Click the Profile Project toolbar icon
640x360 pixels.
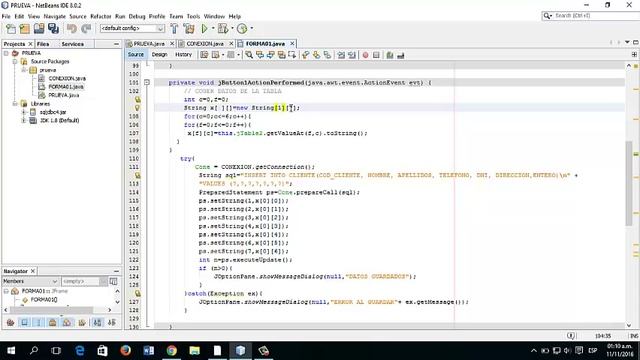coord(242,29)
